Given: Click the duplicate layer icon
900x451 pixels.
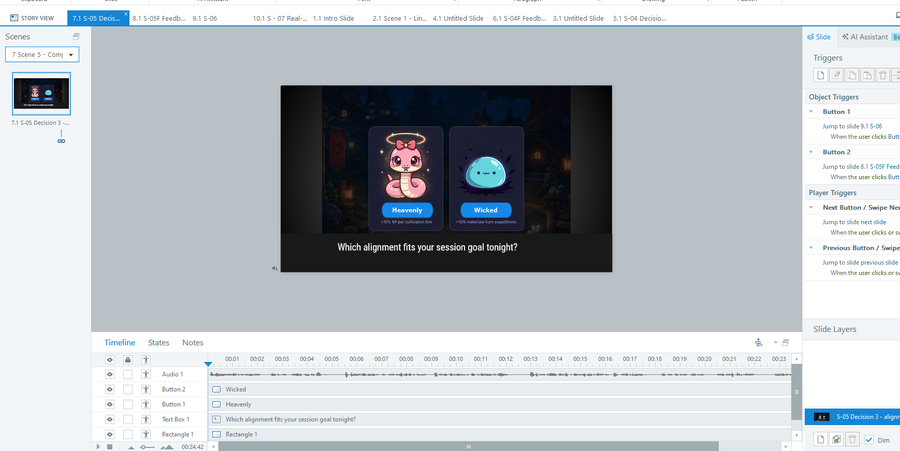Looking at the screenshot, I should coord(836,440).
